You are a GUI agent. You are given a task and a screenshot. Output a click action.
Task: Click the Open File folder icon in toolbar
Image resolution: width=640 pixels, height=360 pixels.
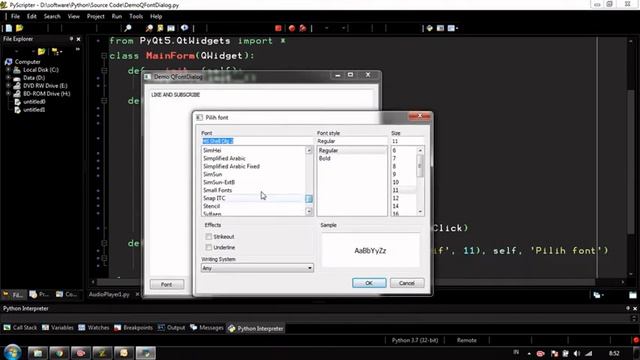point(19,28)
